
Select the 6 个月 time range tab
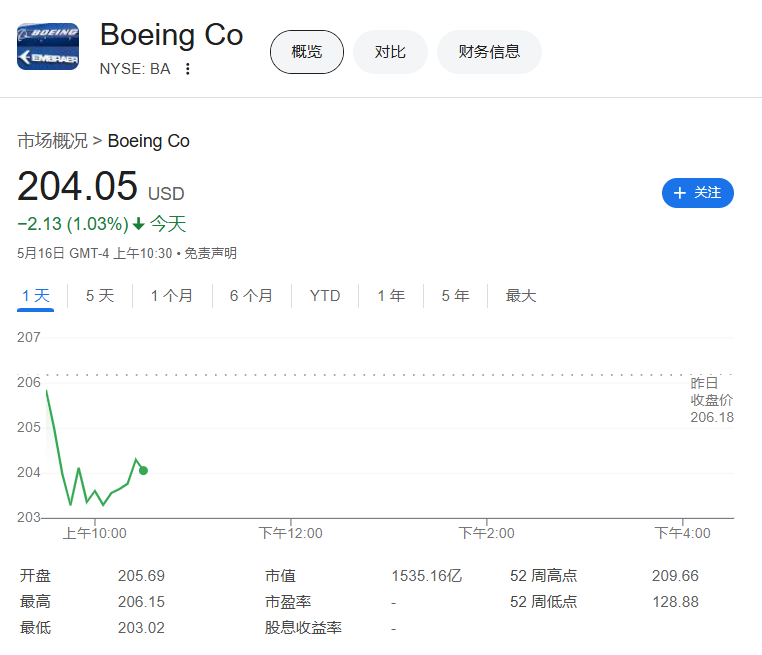pyautogui.click(x=251, y=295)
